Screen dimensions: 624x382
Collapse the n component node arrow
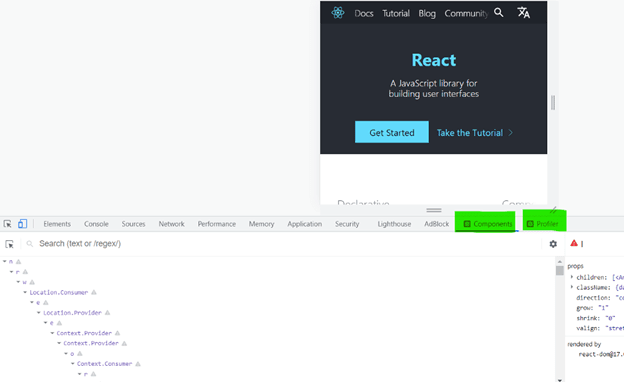pos(5,261)
